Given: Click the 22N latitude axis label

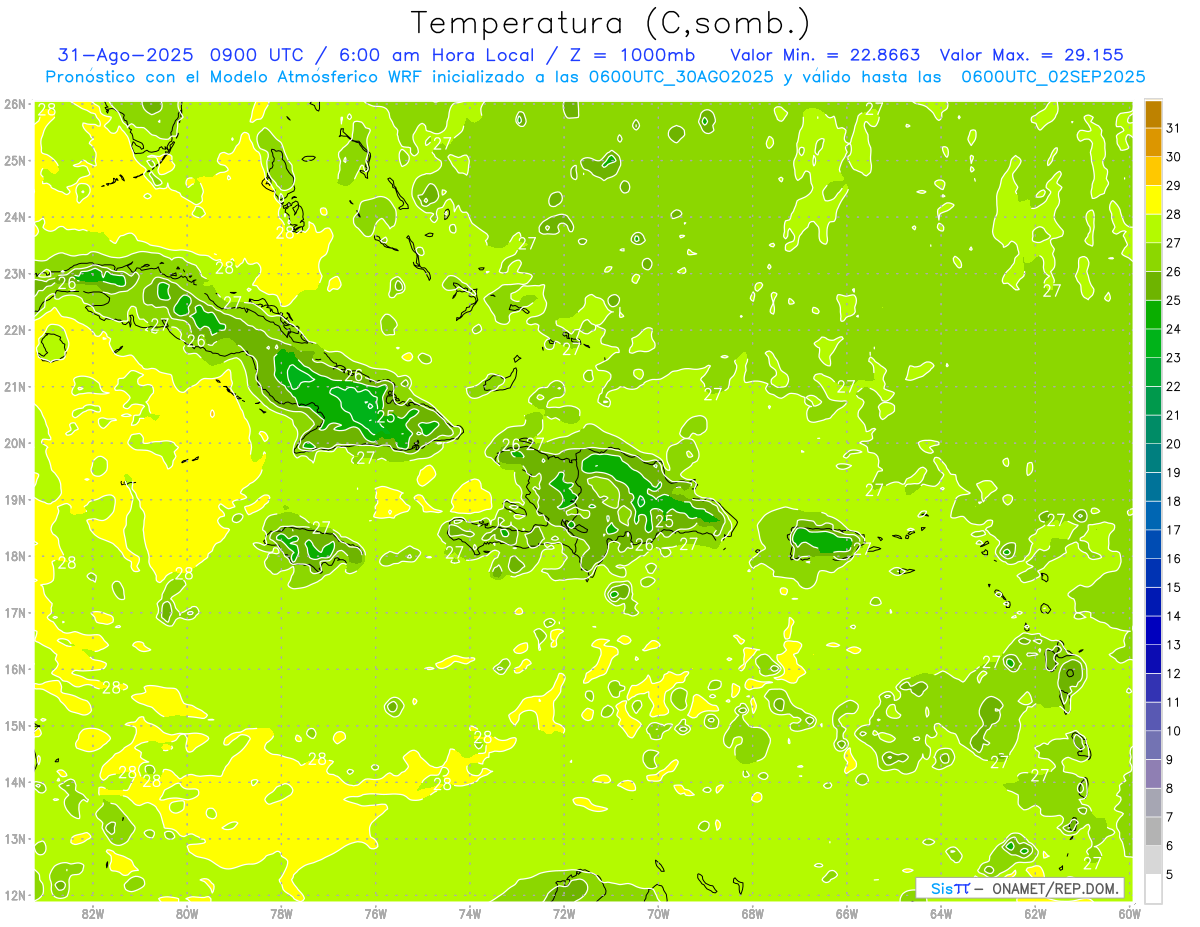Looking at the screenshot, I should point(15,330).
